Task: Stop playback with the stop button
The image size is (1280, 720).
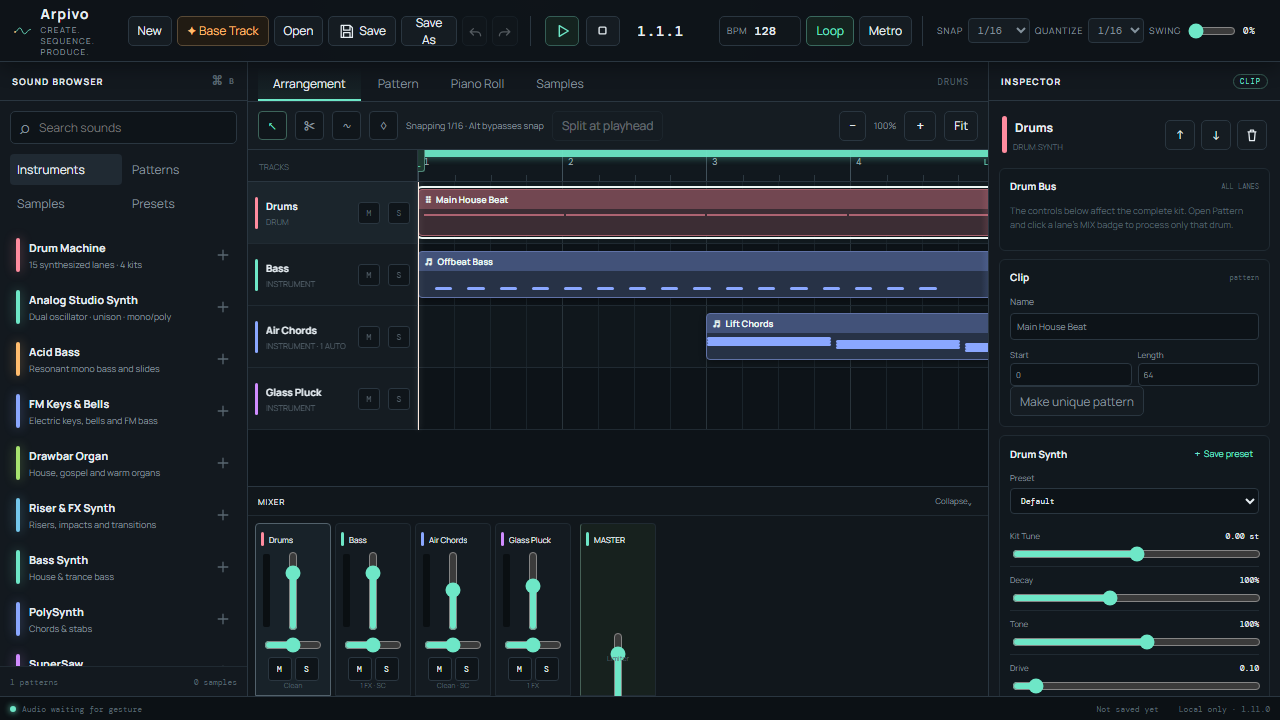Action: tap(602, 31)
